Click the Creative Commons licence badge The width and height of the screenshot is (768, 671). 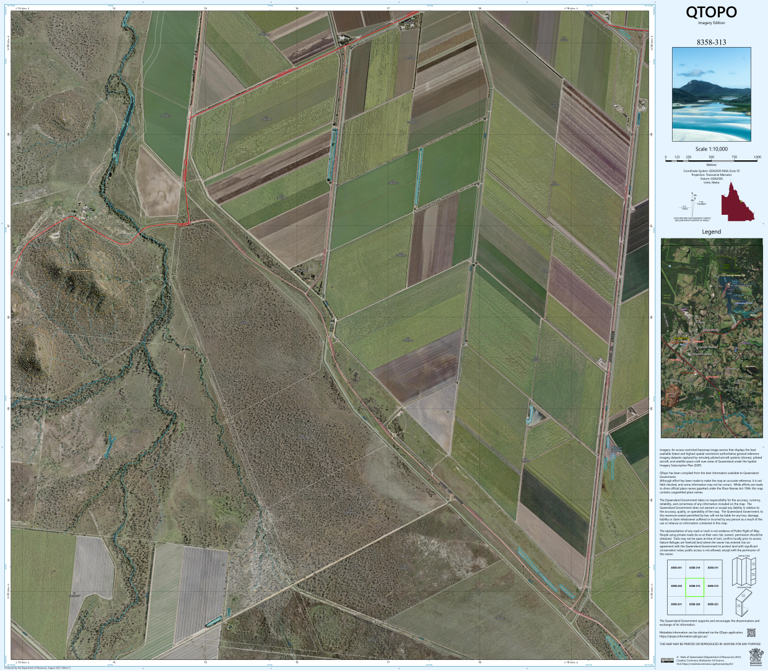tap(667, 660)
